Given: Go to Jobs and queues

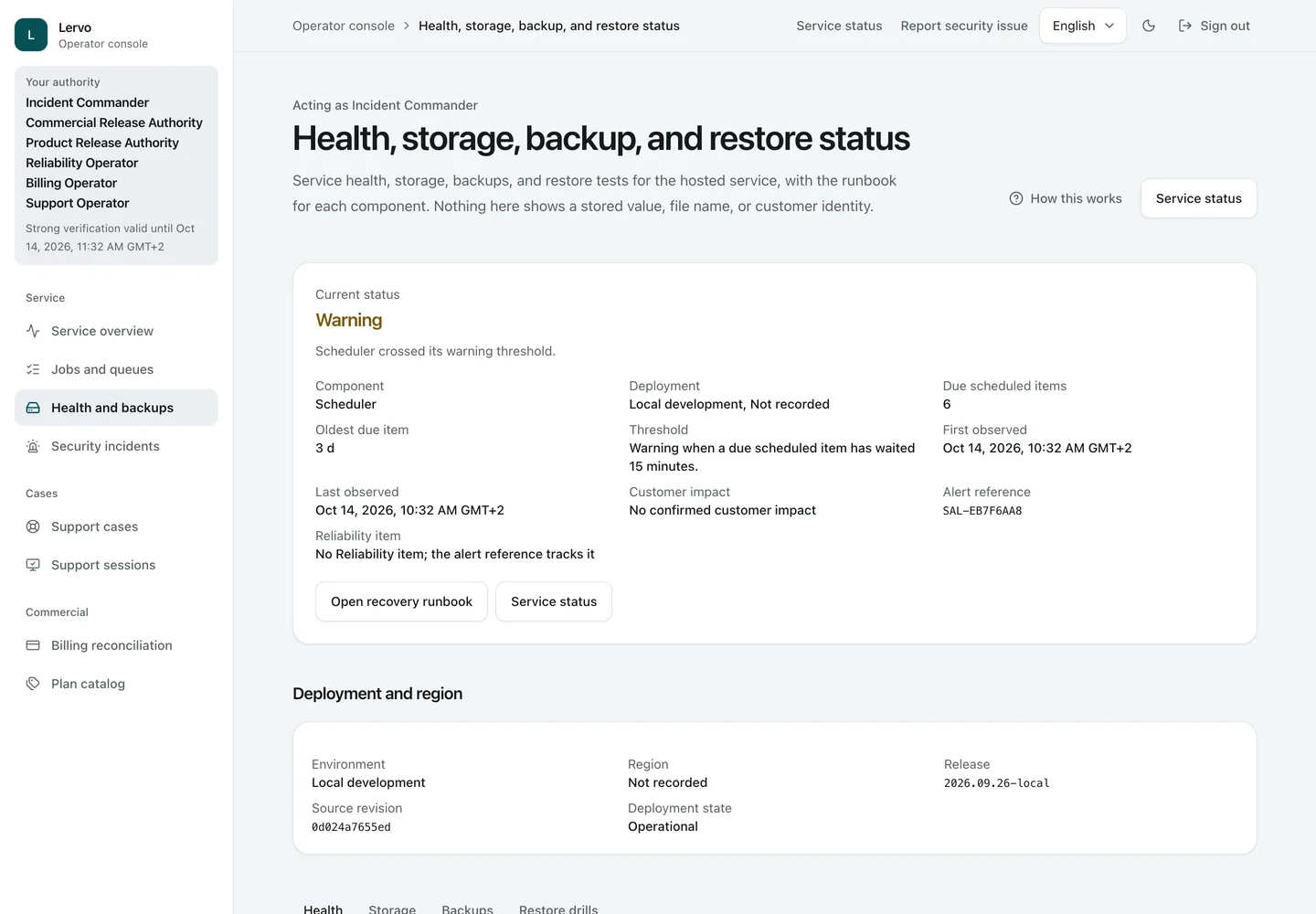Looking at the screenshot, I should click(116, 369).
